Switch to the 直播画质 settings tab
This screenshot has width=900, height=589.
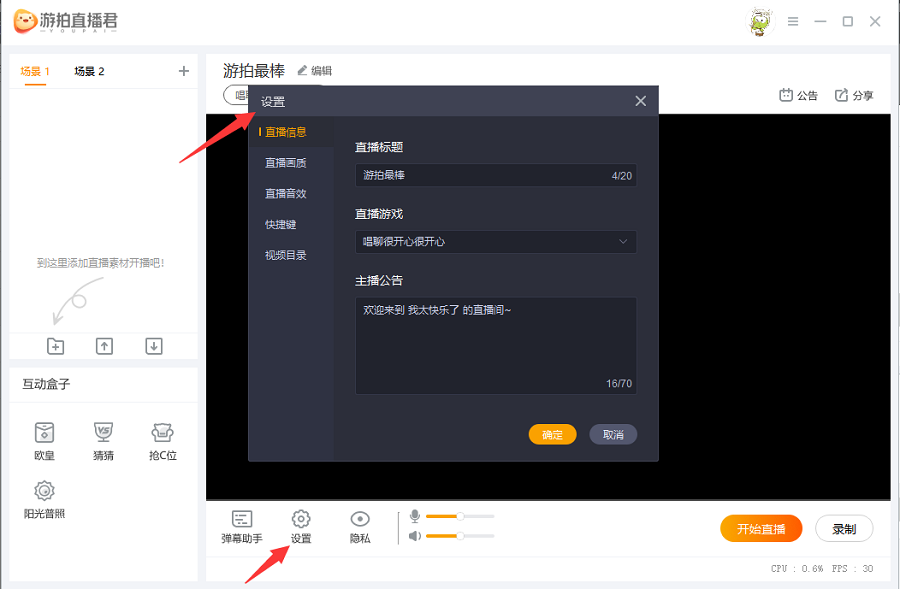tap(286, 162)
